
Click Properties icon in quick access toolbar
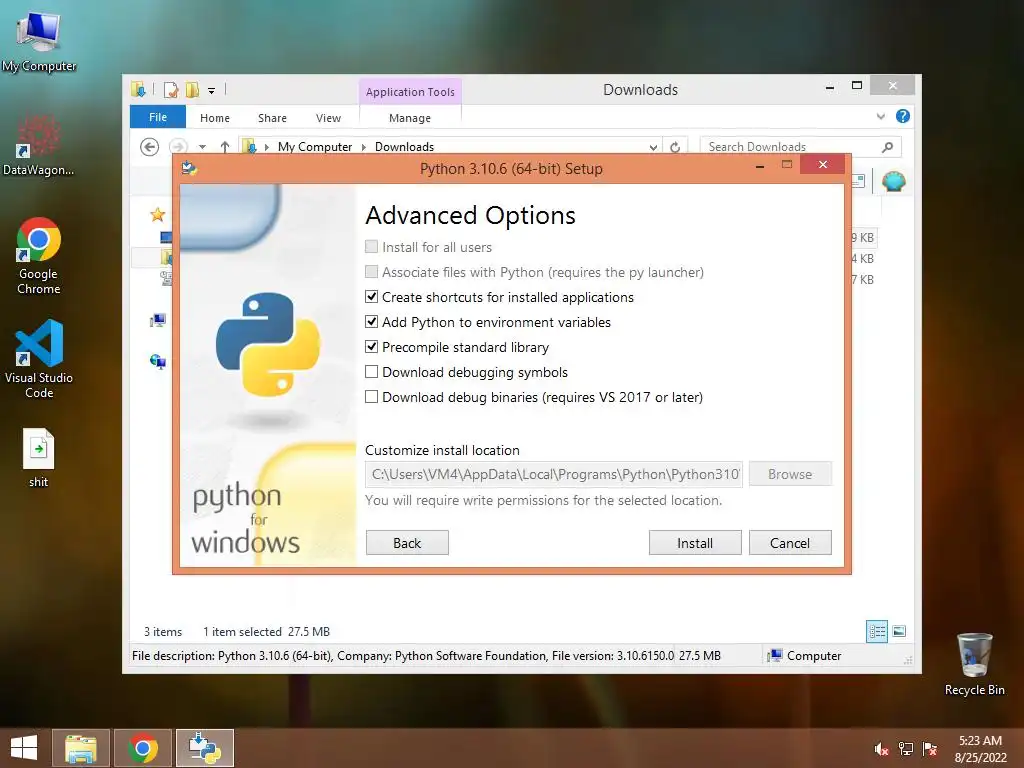171,89
